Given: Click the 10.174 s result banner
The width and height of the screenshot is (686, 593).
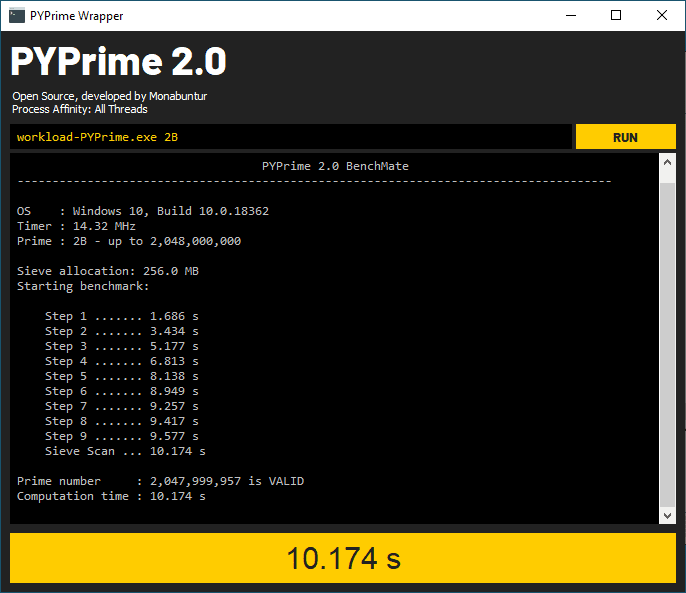Looking at the screenshot, I should tap(343, 558).
